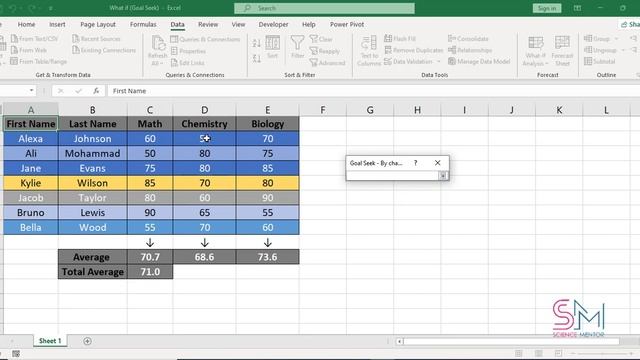The height and width of the screenshot is (360, 640).
Task: Click the Undo button
Action: (13, 8)
